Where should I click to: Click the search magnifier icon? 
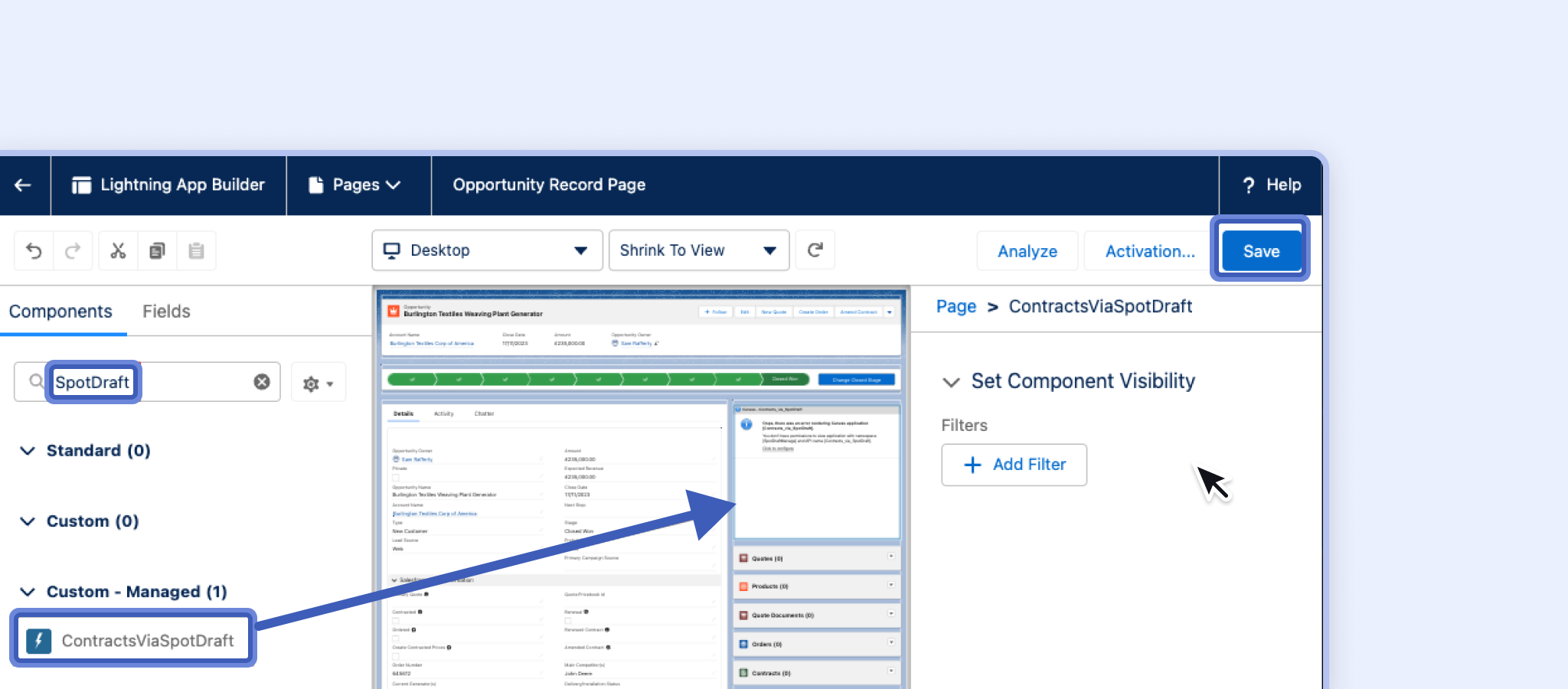point(36,381)
